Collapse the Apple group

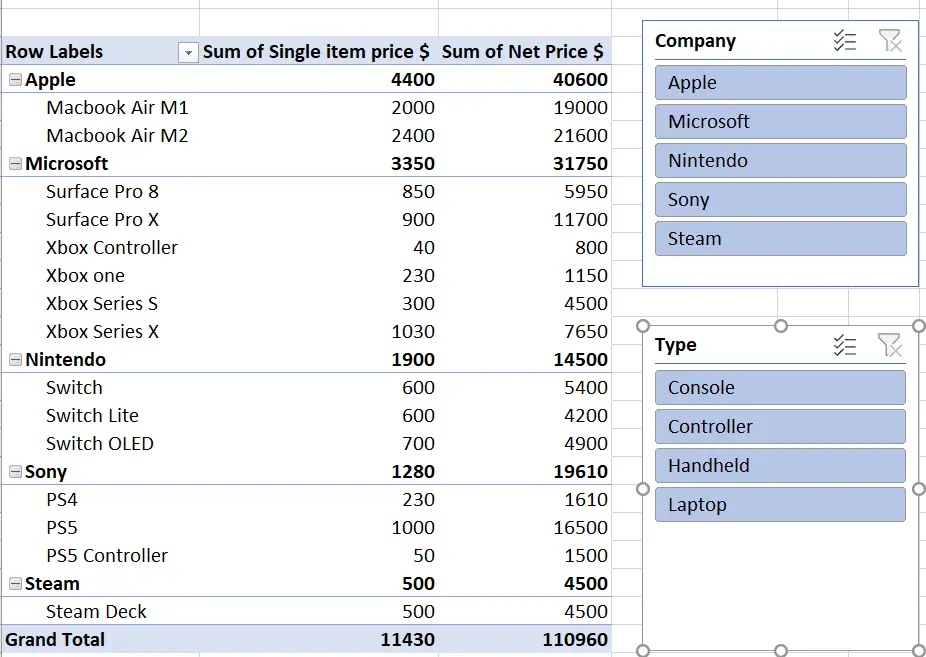tap(15, 80)
